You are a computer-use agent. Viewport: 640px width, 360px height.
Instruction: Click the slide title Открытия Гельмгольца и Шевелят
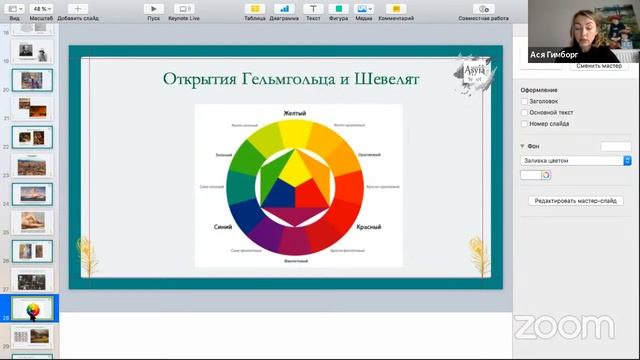coord(291,79)
